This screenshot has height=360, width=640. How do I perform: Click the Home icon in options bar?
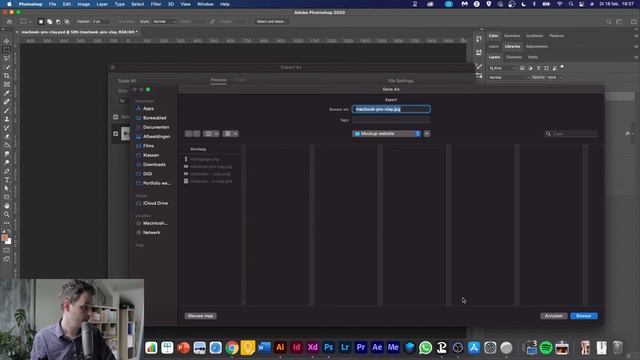click(x=9, y=22)
